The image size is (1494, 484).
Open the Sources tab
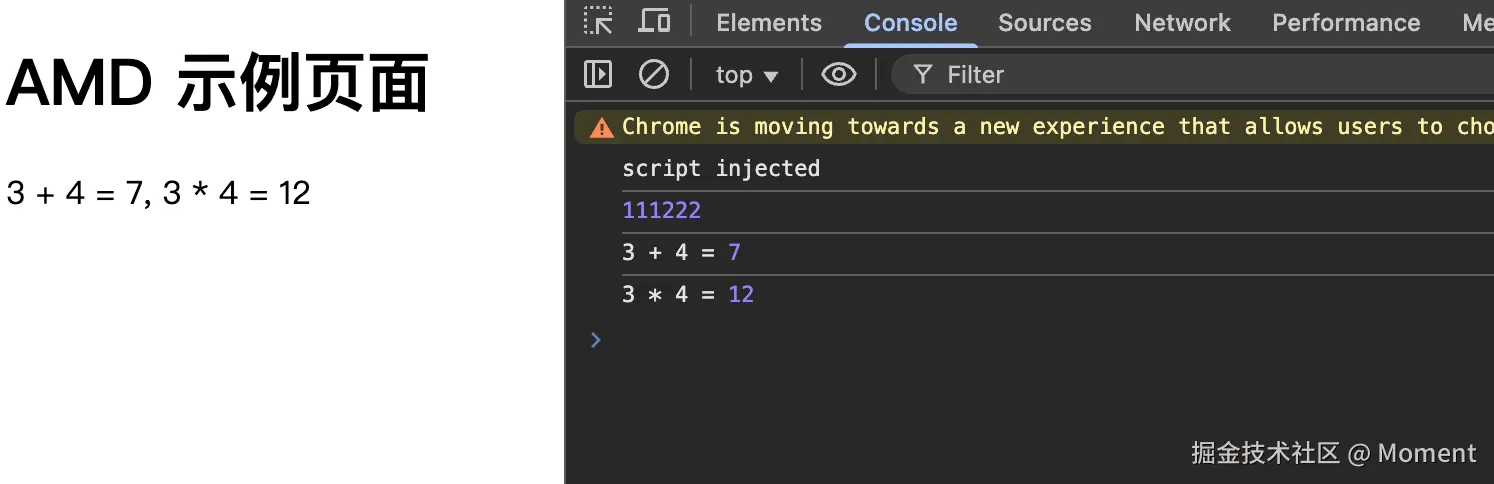pos(1044,22)
